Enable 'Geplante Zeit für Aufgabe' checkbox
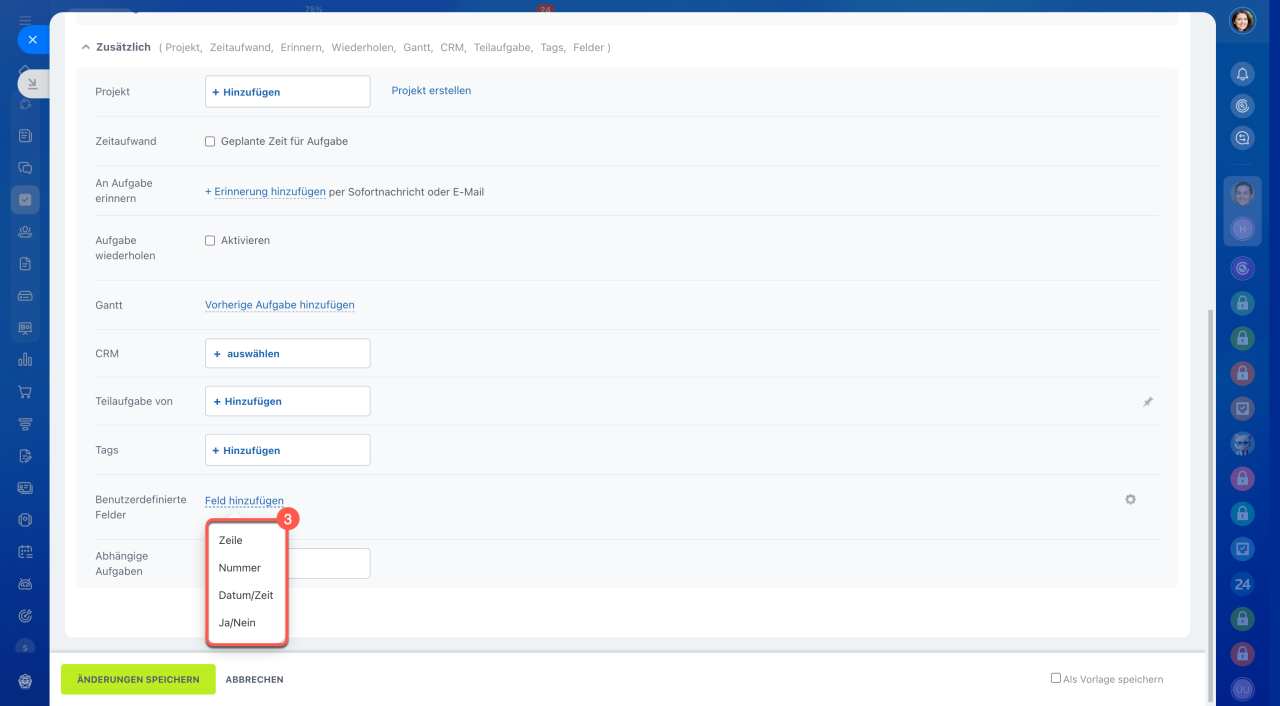The width and height of the screenshot is (1280, 706). (x=210, y=142)
